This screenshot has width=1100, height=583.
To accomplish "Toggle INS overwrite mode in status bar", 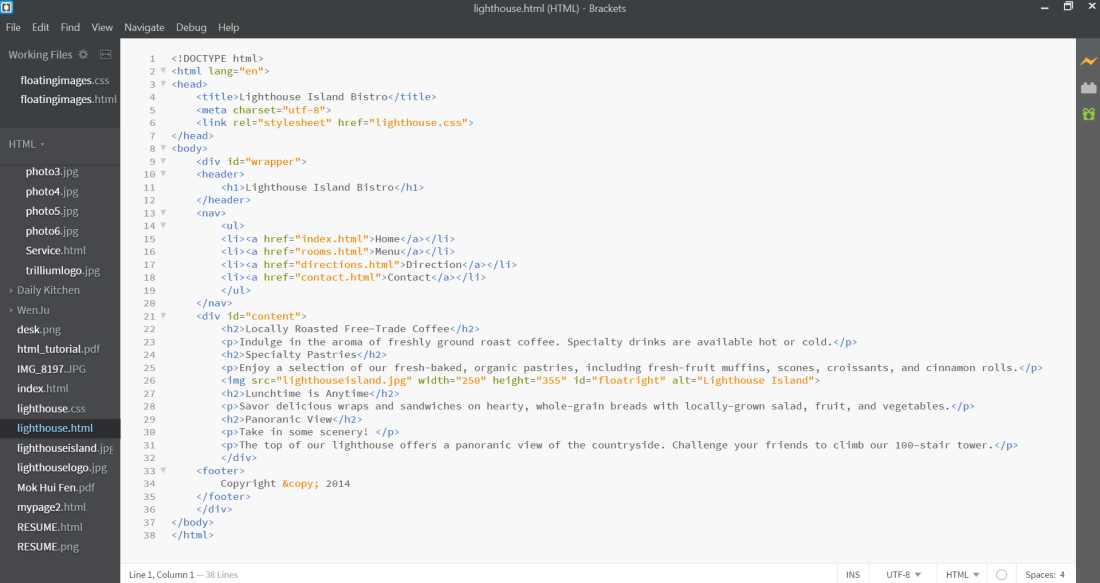I will coord(853,574).
